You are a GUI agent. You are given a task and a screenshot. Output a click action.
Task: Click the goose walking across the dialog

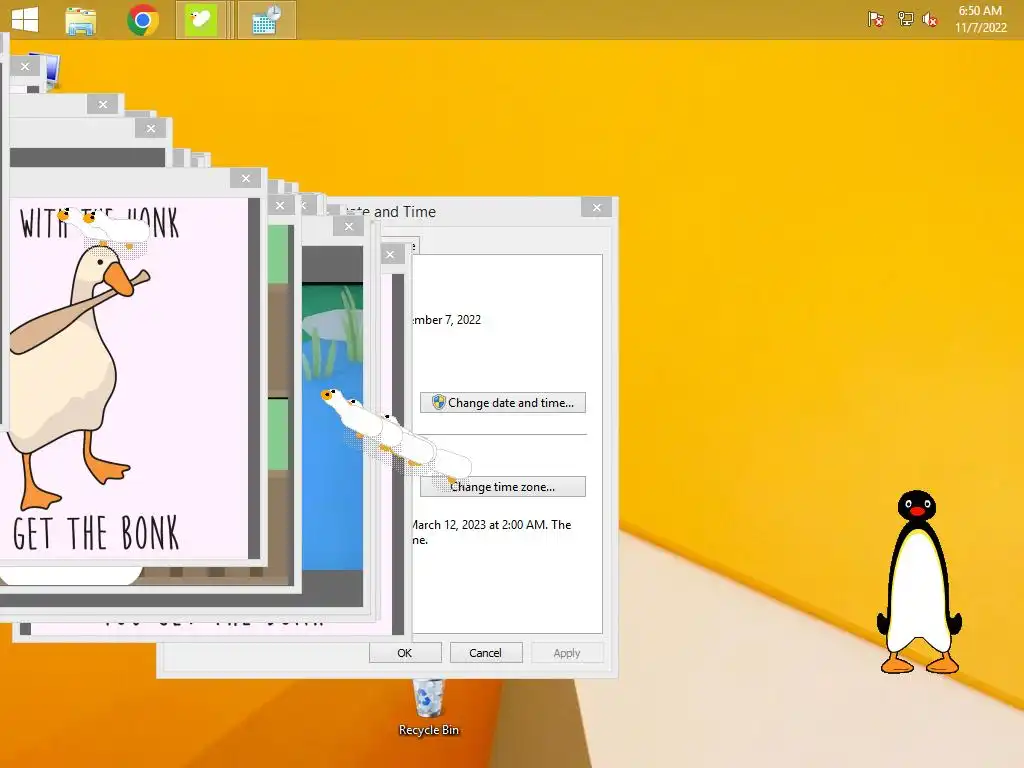396,436
